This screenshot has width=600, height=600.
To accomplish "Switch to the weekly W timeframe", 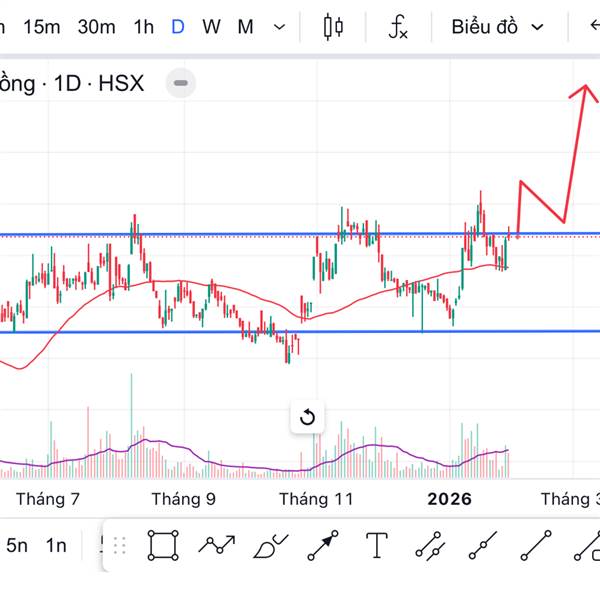I will [211, 27].
